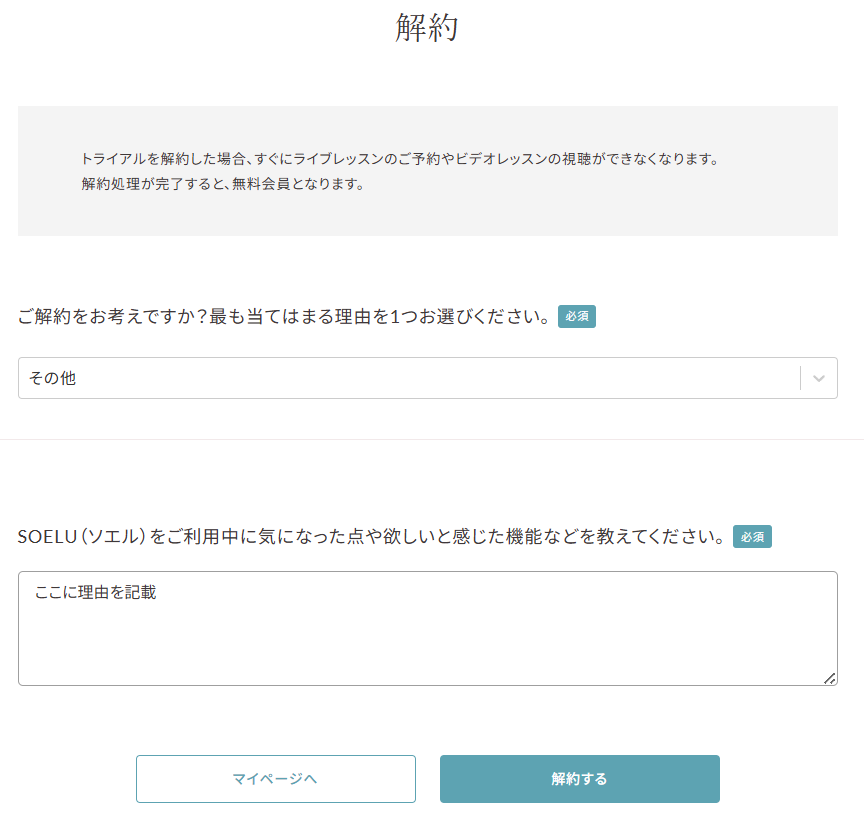Click the 必須 badge beside the cancellation reason question
The image size is (864, 834).
tap(577, 317)
